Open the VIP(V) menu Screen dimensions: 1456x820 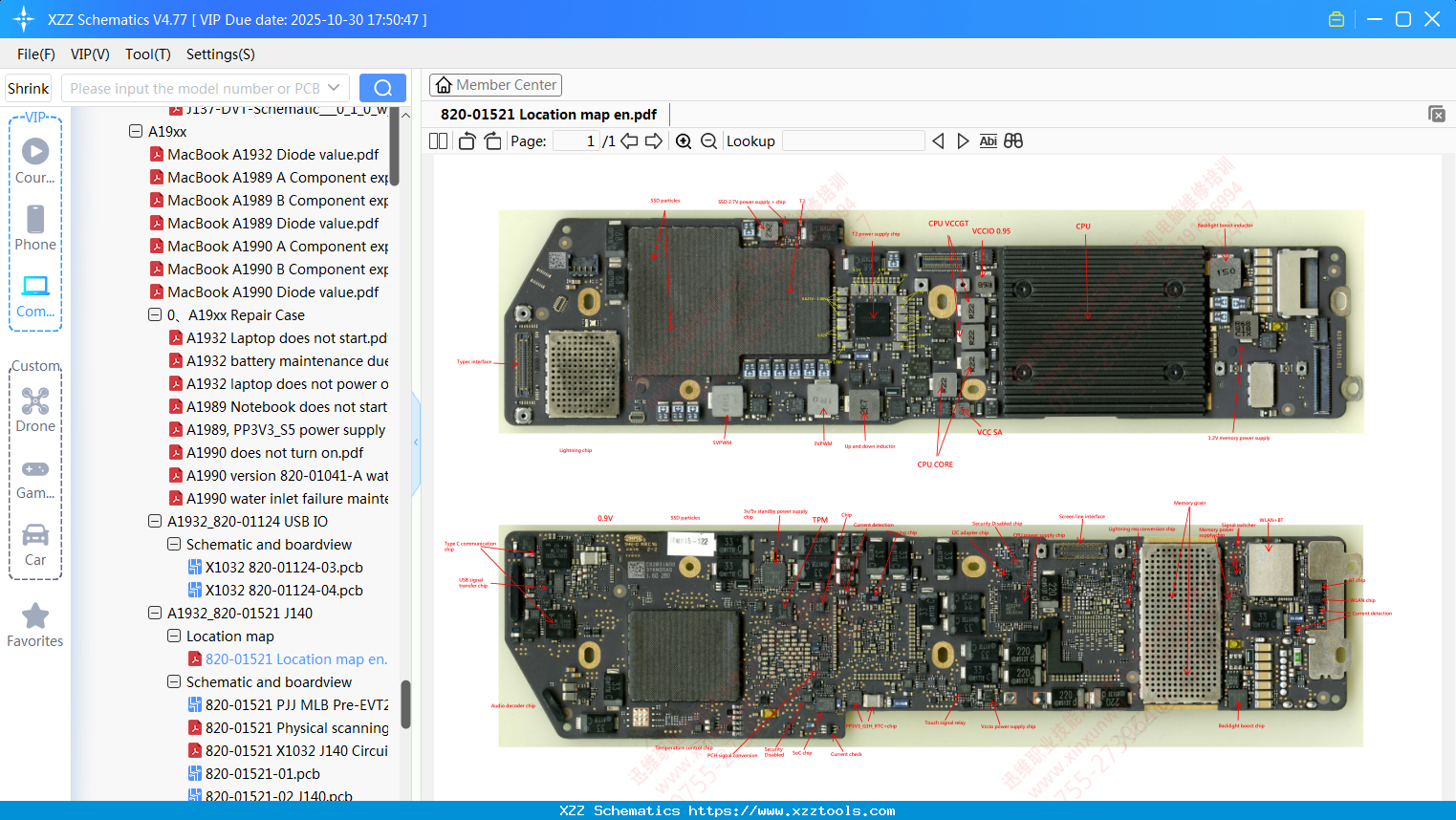click(90, 54)
